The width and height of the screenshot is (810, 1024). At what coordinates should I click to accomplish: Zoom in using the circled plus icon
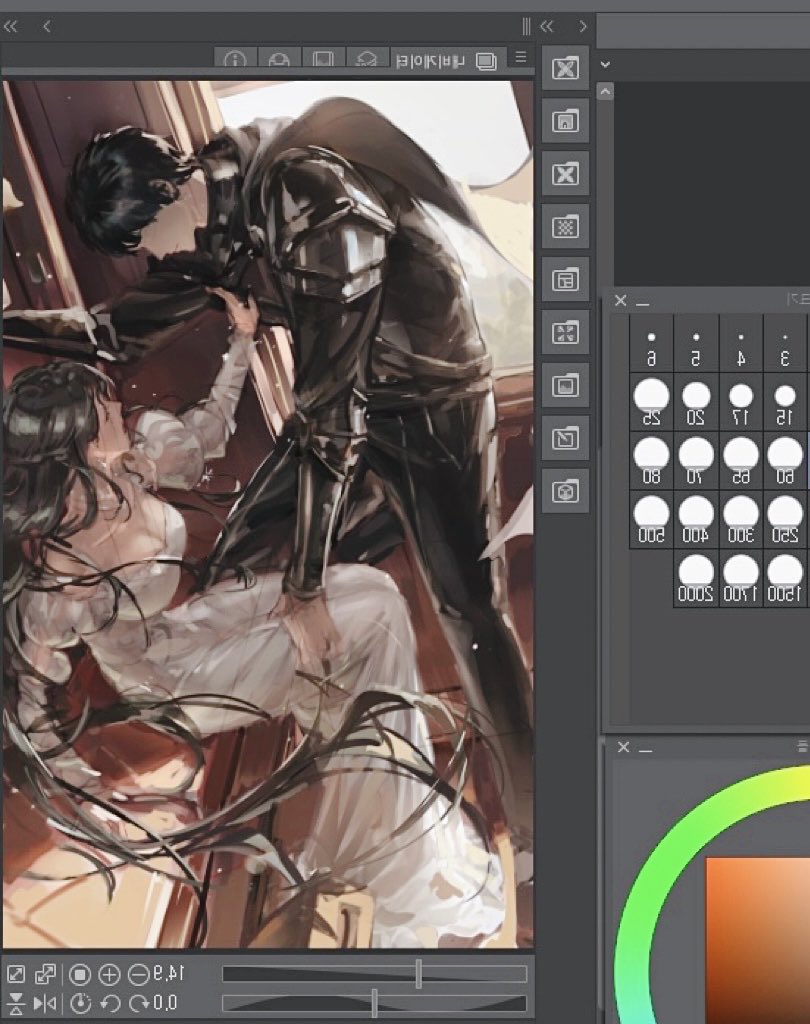109,975
